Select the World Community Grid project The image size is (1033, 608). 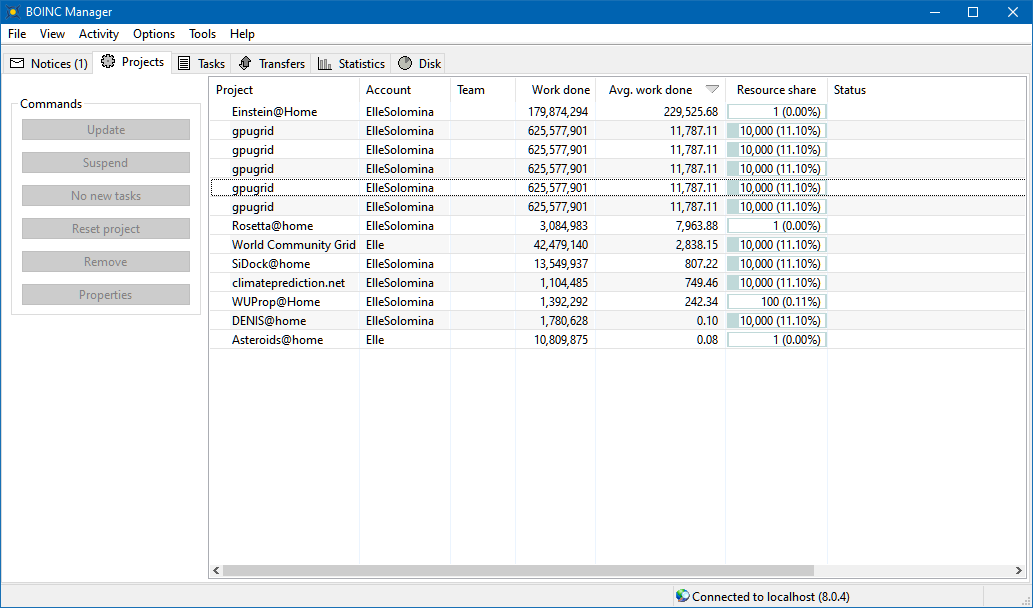[x=618, y=245]
